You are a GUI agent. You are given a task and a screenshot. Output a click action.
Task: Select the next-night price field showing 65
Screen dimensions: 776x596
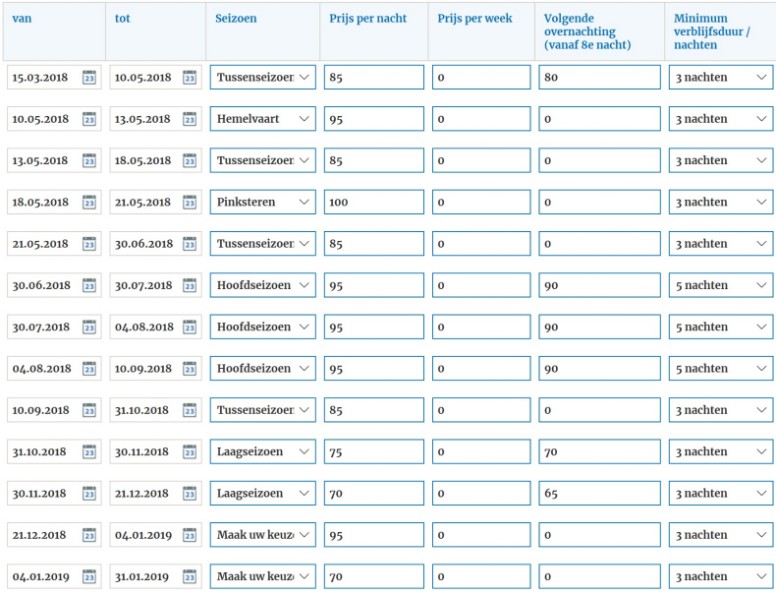pos(598,494)
